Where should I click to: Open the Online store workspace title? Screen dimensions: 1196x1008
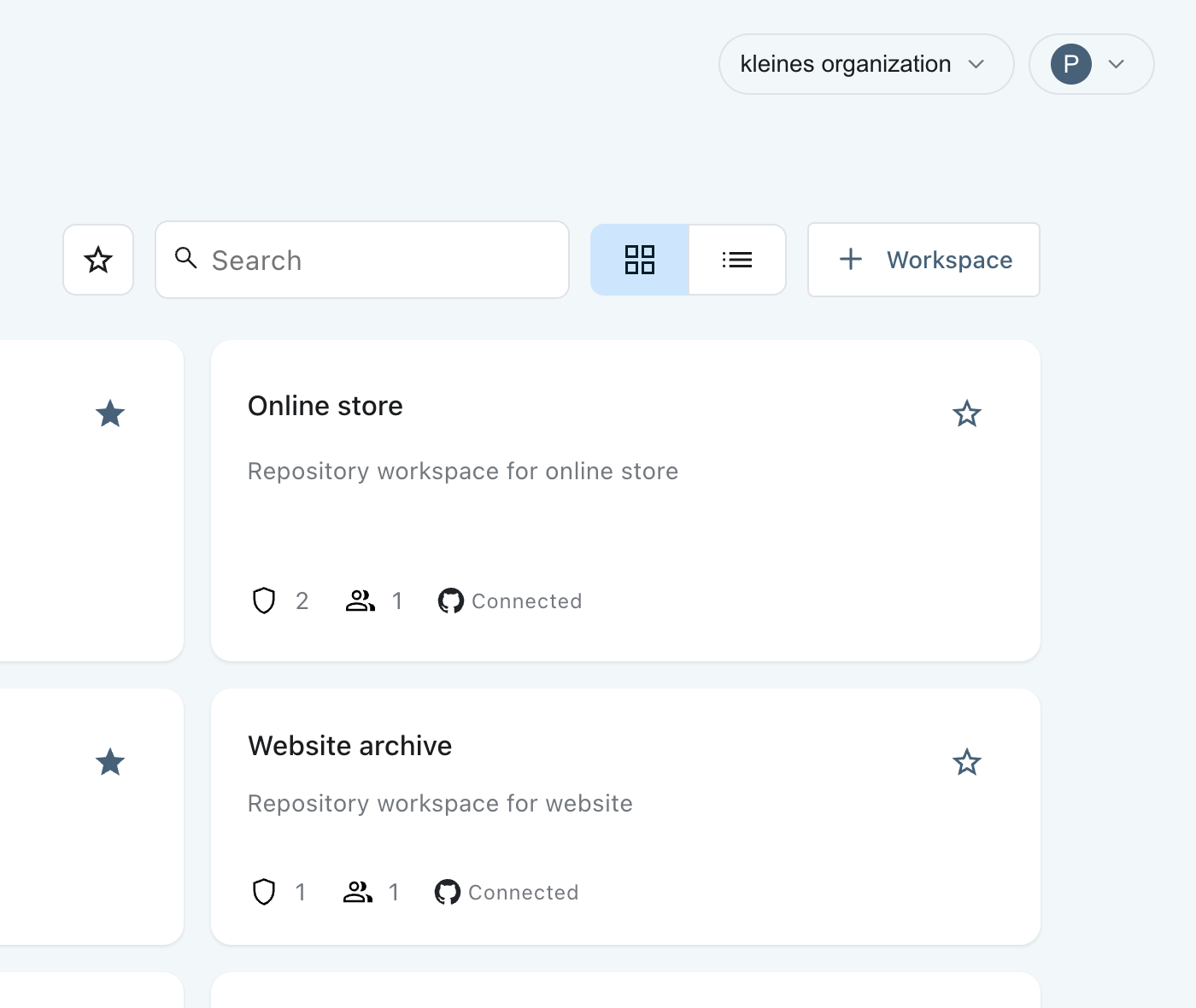pos(325,406)
